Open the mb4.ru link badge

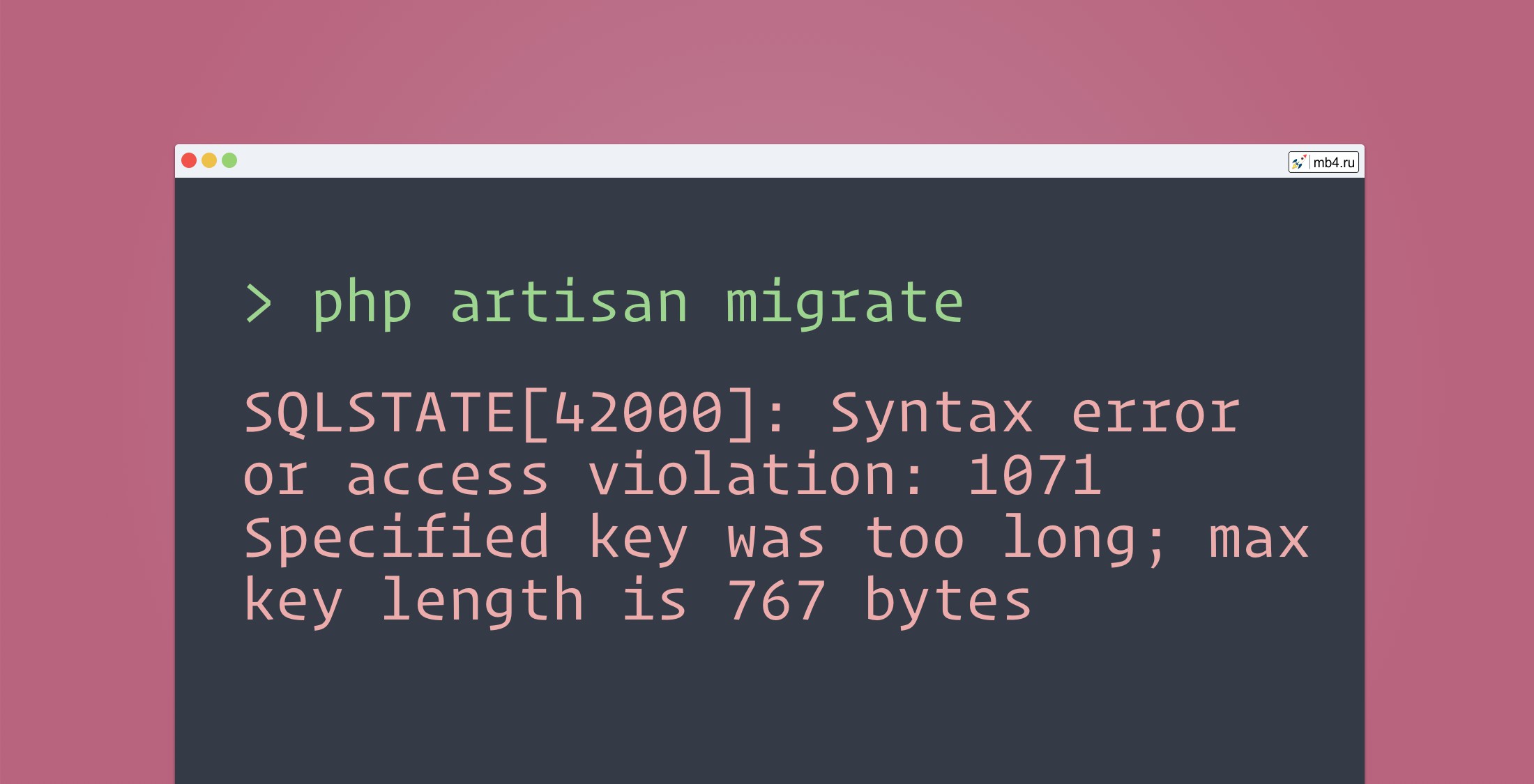[x=1323, y=162]
